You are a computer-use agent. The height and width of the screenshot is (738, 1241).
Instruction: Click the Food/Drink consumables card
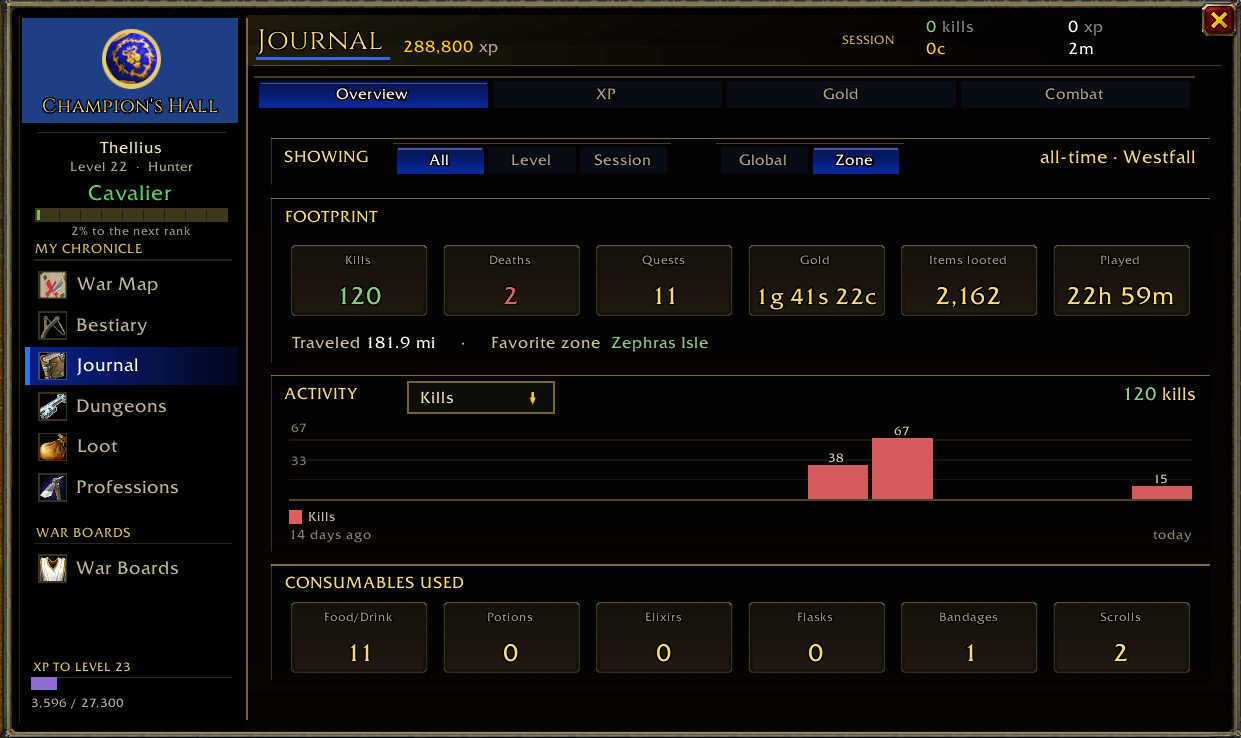point(359,638)
